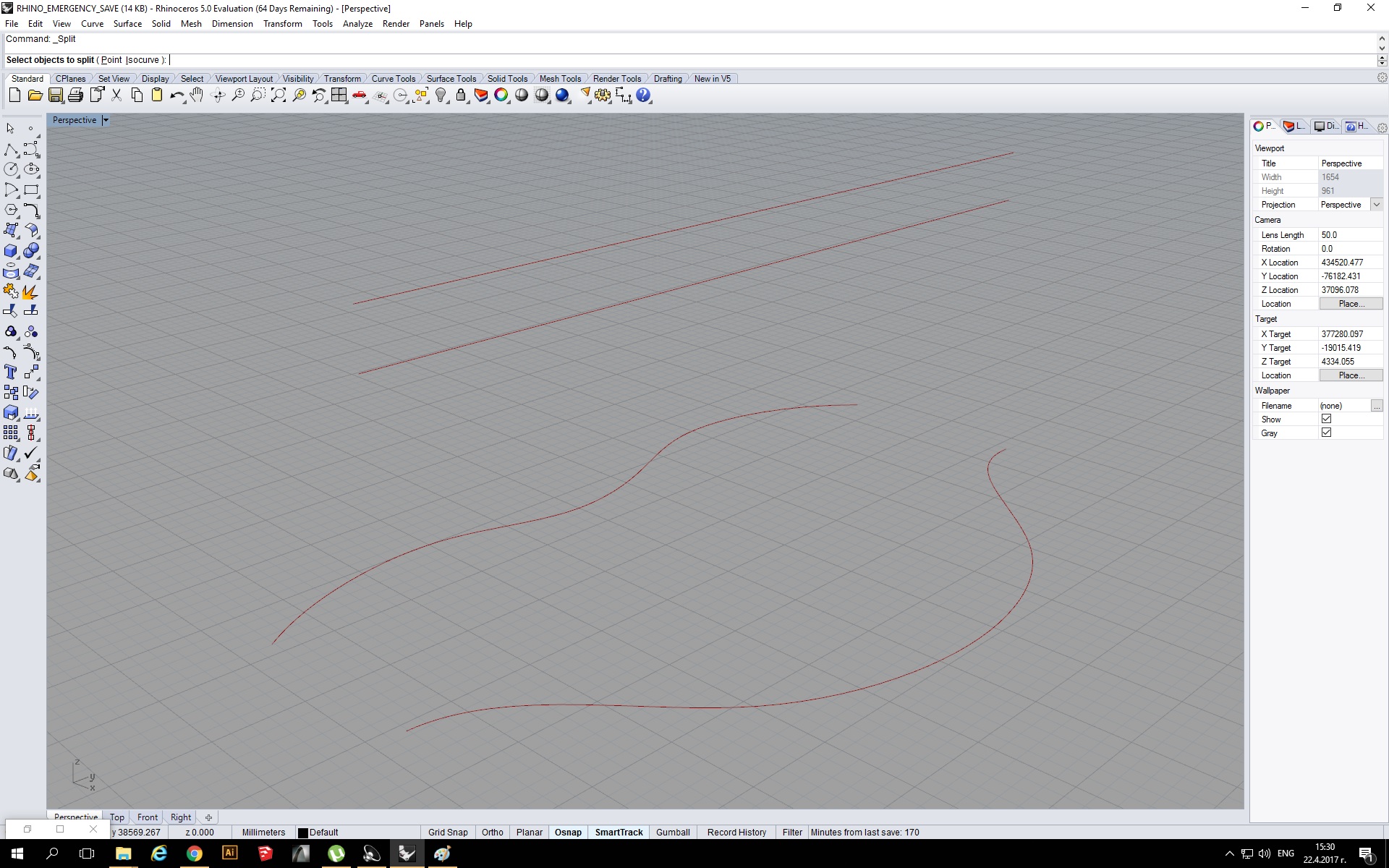Screen dimensions: 1389x868
Task: Open the Curve menu
Action: click(92, 24)
